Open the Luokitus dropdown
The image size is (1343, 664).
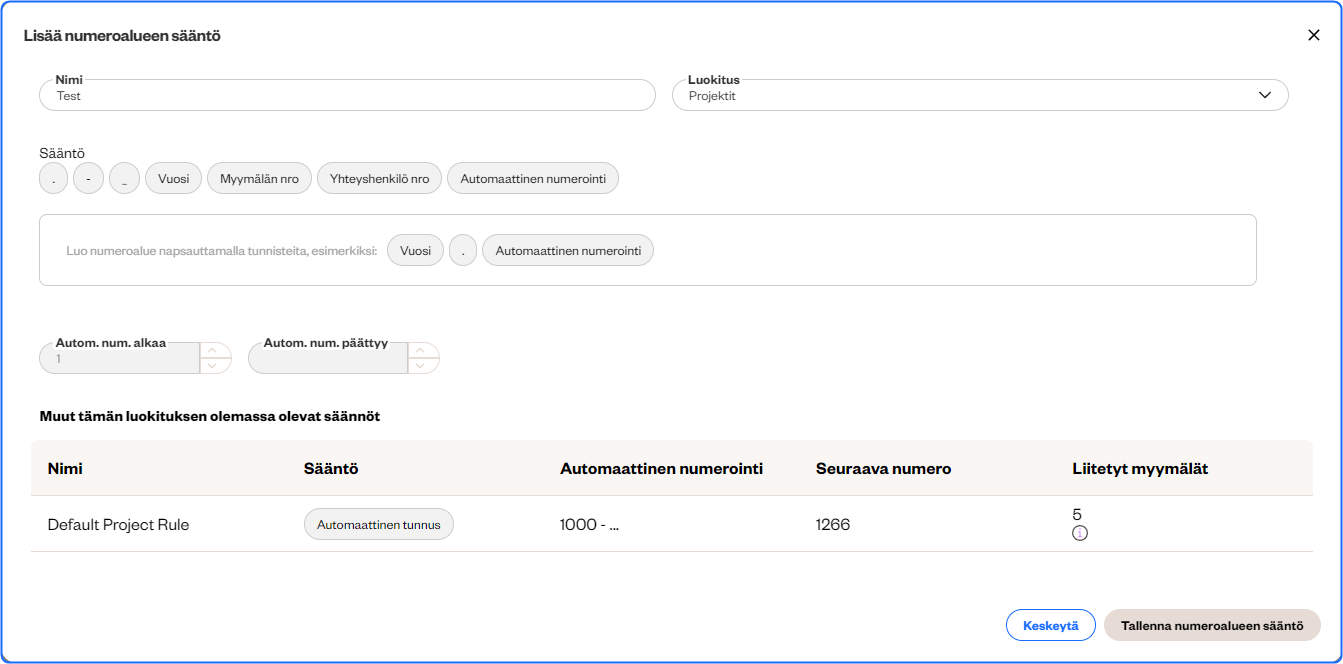(980, 96)
